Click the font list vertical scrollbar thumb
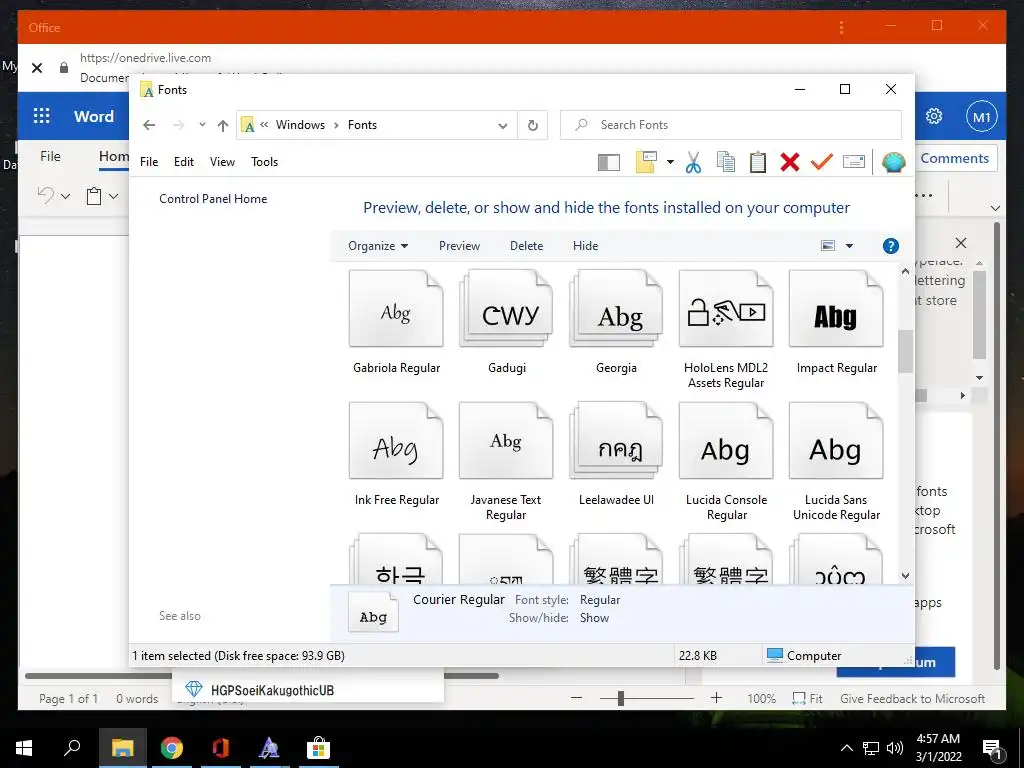The width and height of the screenshot is (1024, 768). [x=905, y=351]
